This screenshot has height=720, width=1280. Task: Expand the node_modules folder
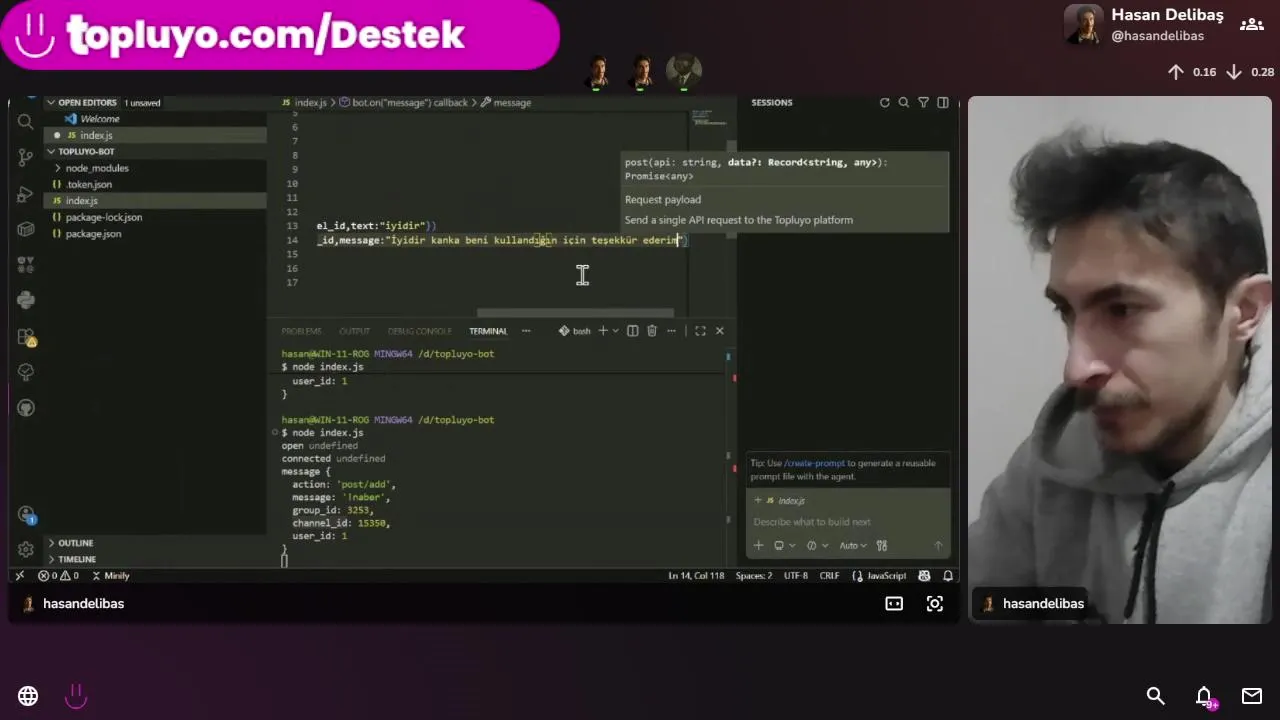coord(96,168)
